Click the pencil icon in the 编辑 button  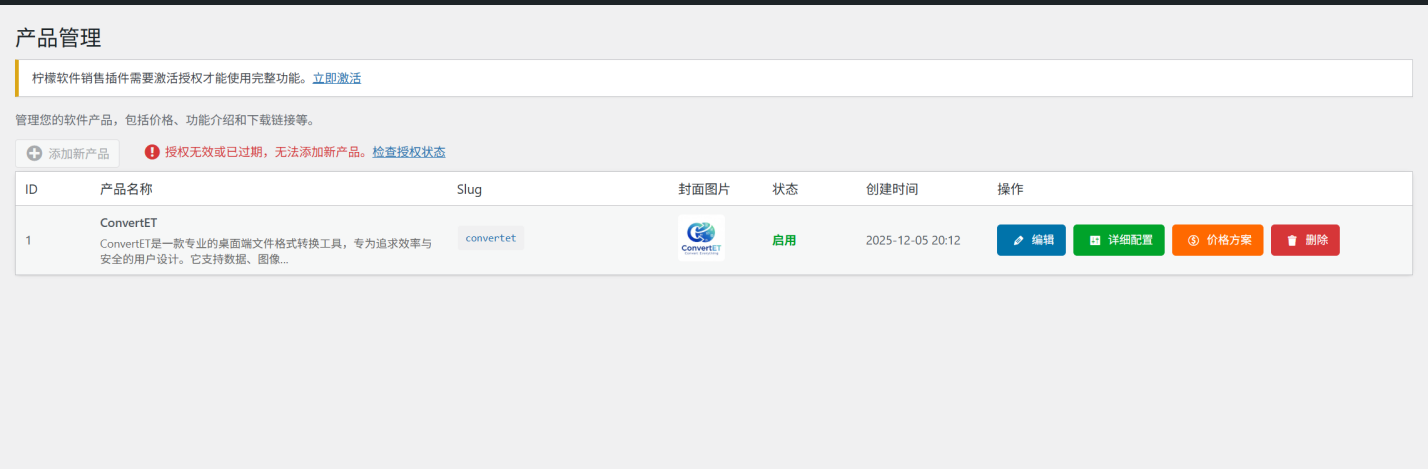tap(1018, 240)
